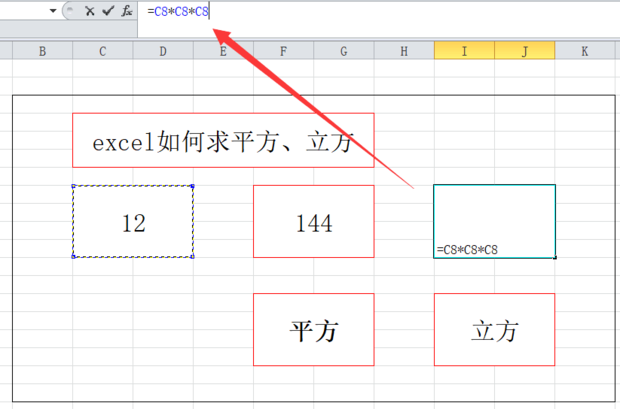Cancel the formula entry with X icon
Image resolution: width=620 pixels, height=409 pixels.
[x=90, y=11]
